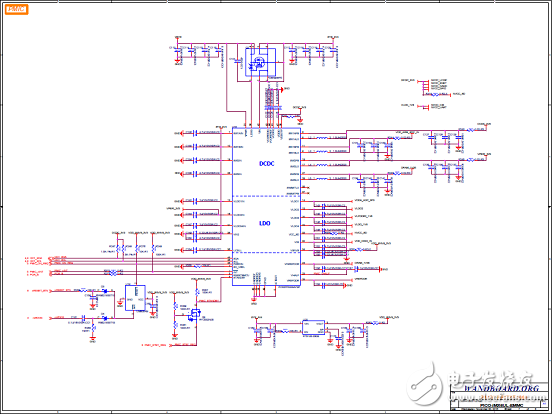The image size is (554, 414).
Task: Select the transistor symbol near PMIC_STBY_REQ
Action: [194, 314]
